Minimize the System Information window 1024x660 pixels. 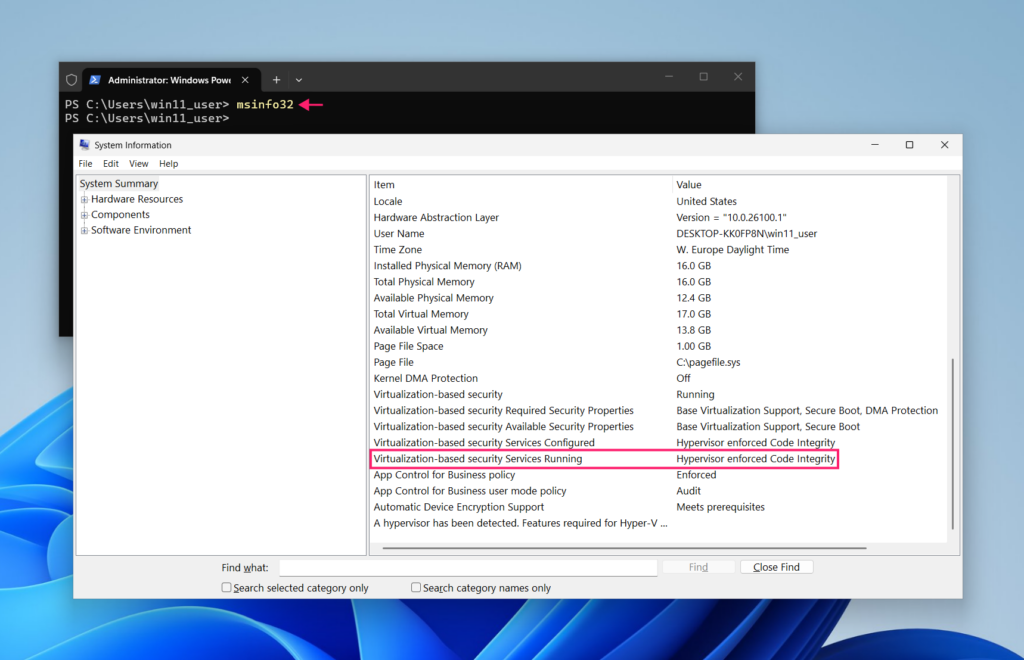pyautogui.click(x=875, y=145)
